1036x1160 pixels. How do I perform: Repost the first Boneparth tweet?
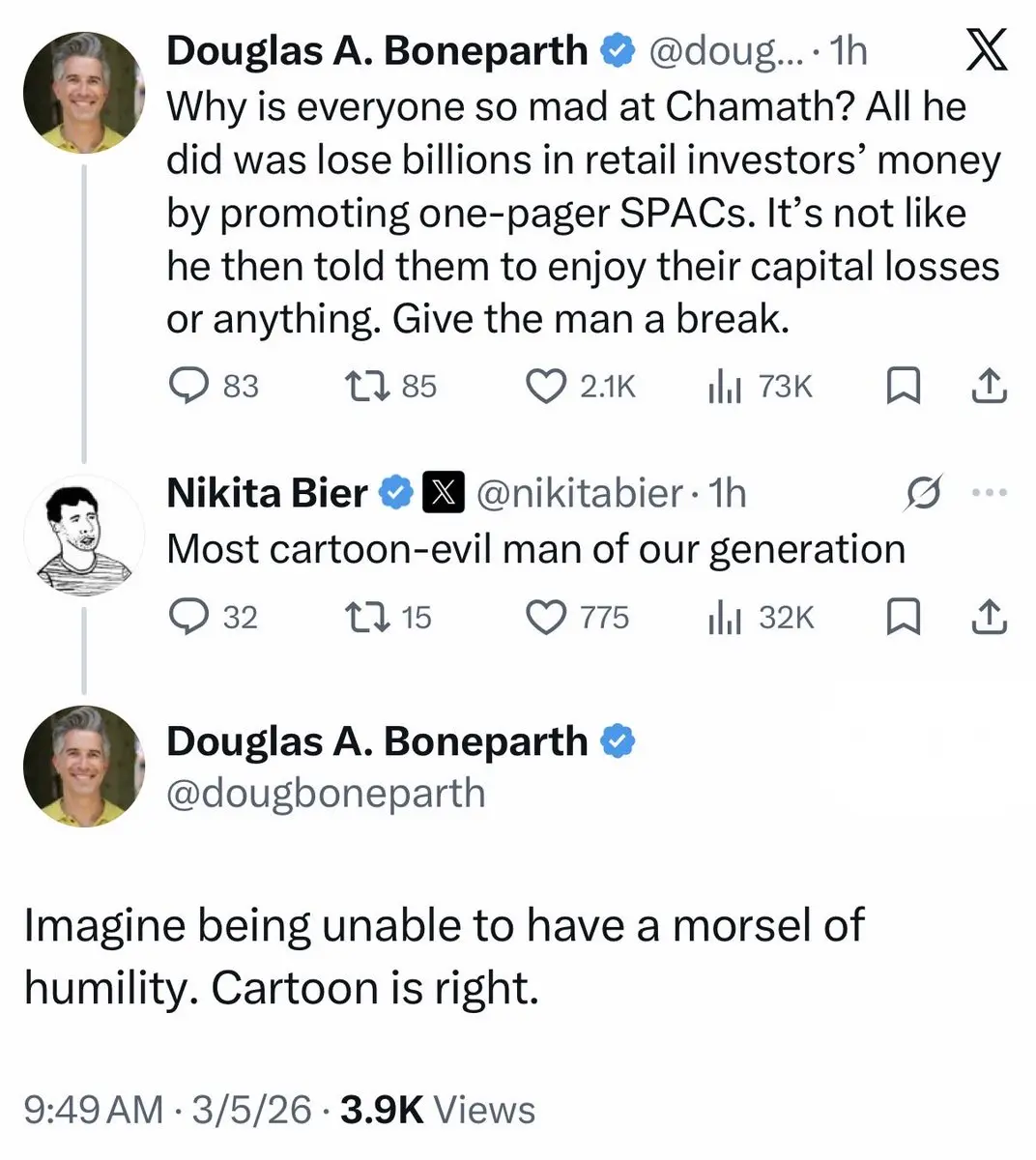(x=367, y=387)
